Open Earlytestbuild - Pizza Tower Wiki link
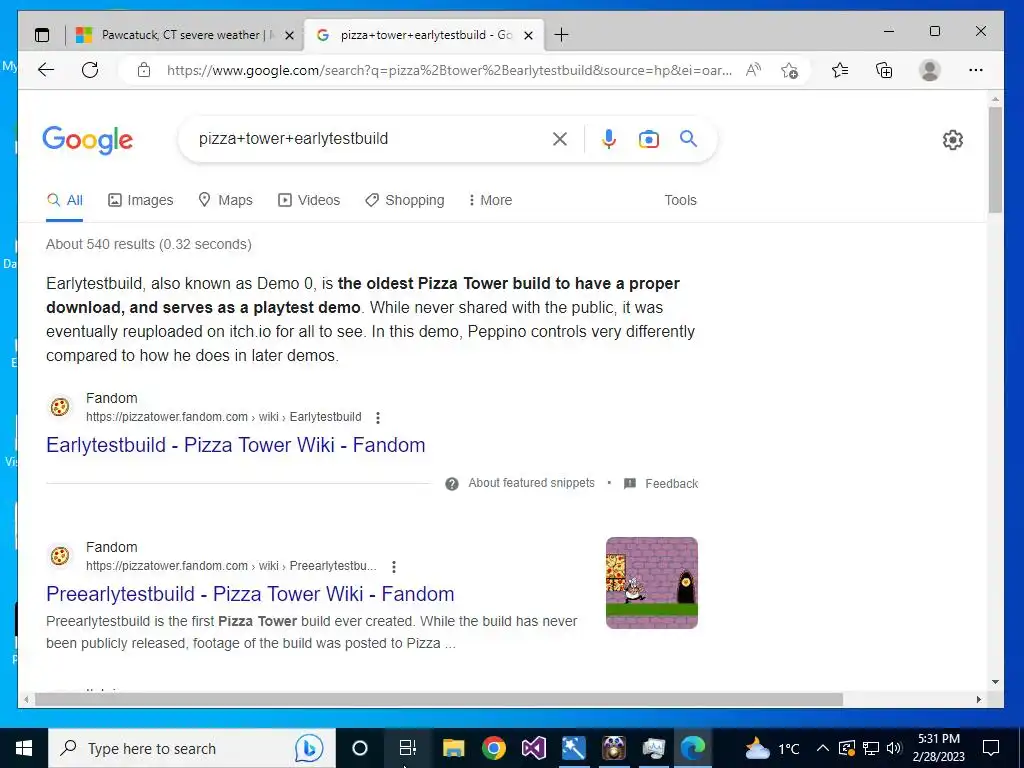 pos(236,445)
